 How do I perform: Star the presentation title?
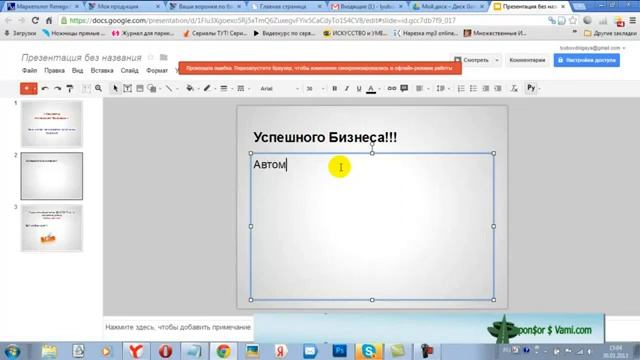pos(151,57)
